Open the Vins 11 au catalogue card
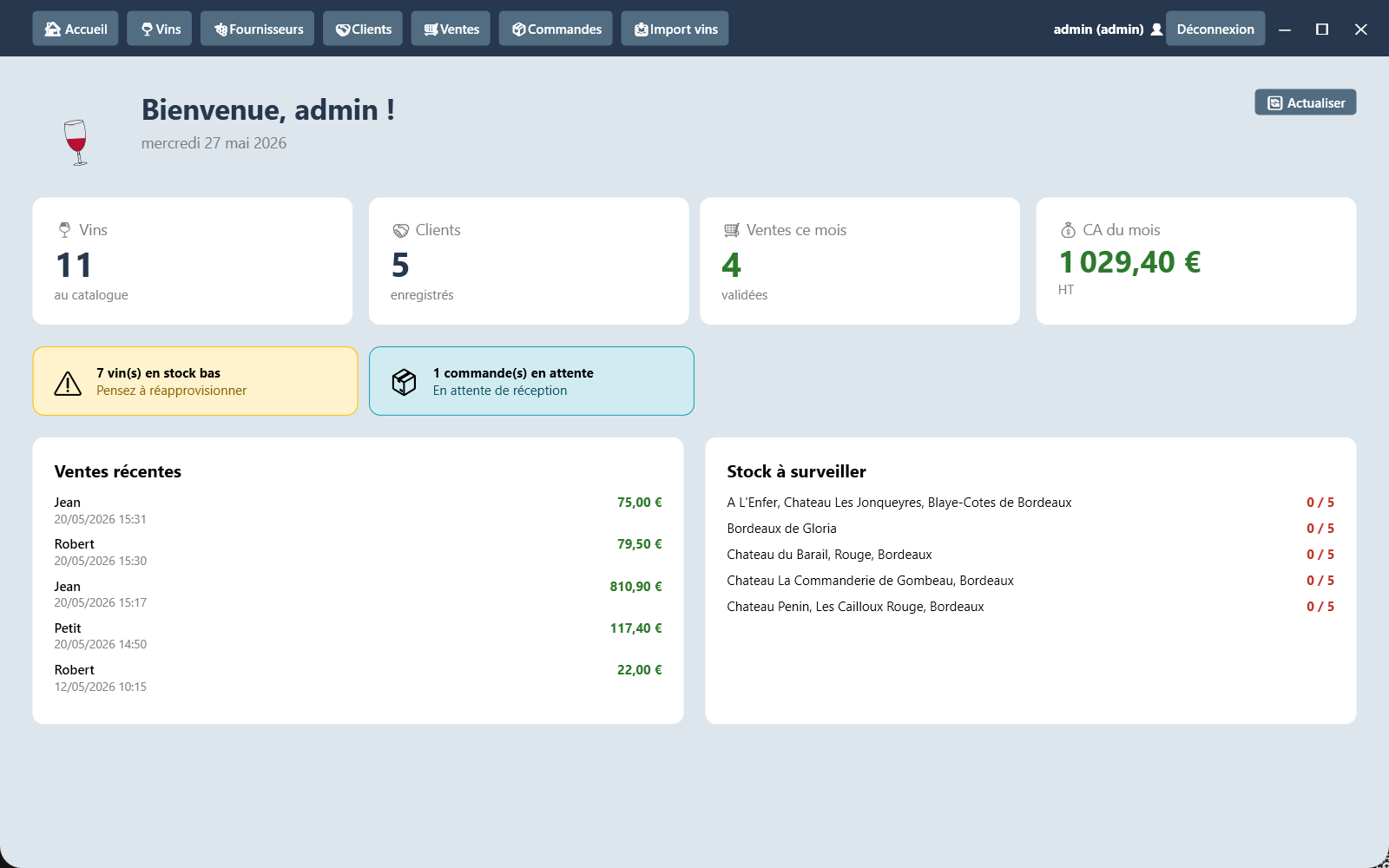1389x868 pixels. click(193, 261)
